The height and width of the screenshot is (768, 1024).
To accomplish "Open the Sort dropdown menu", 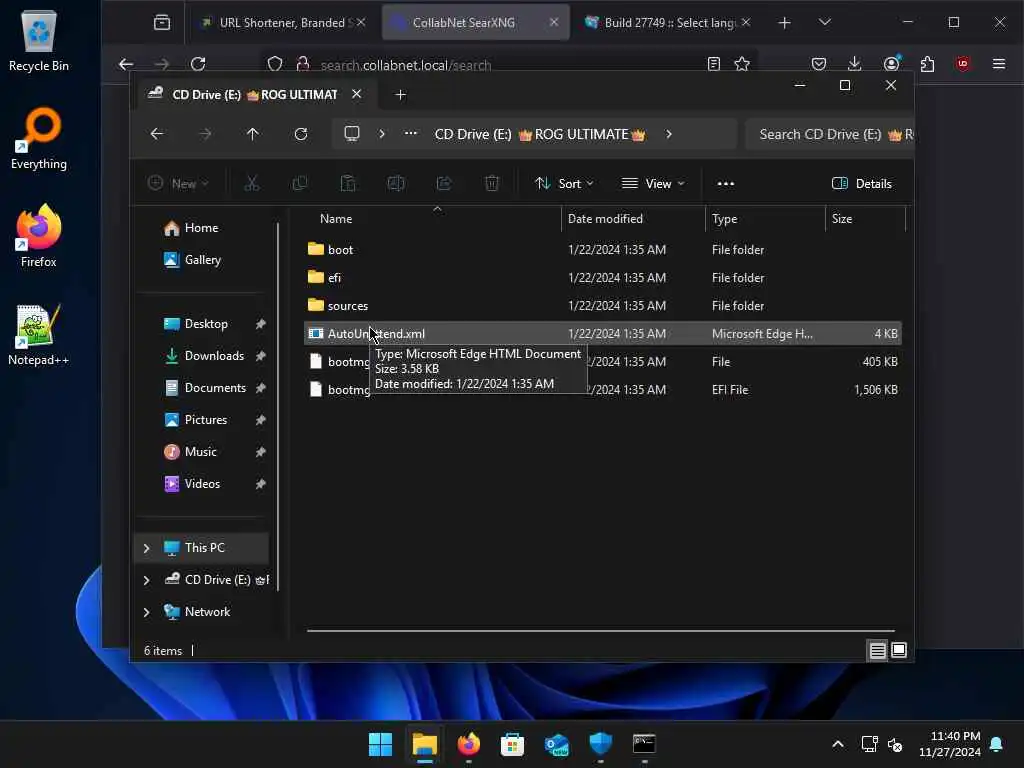I will pyautogui.click(x=564, y=184).
